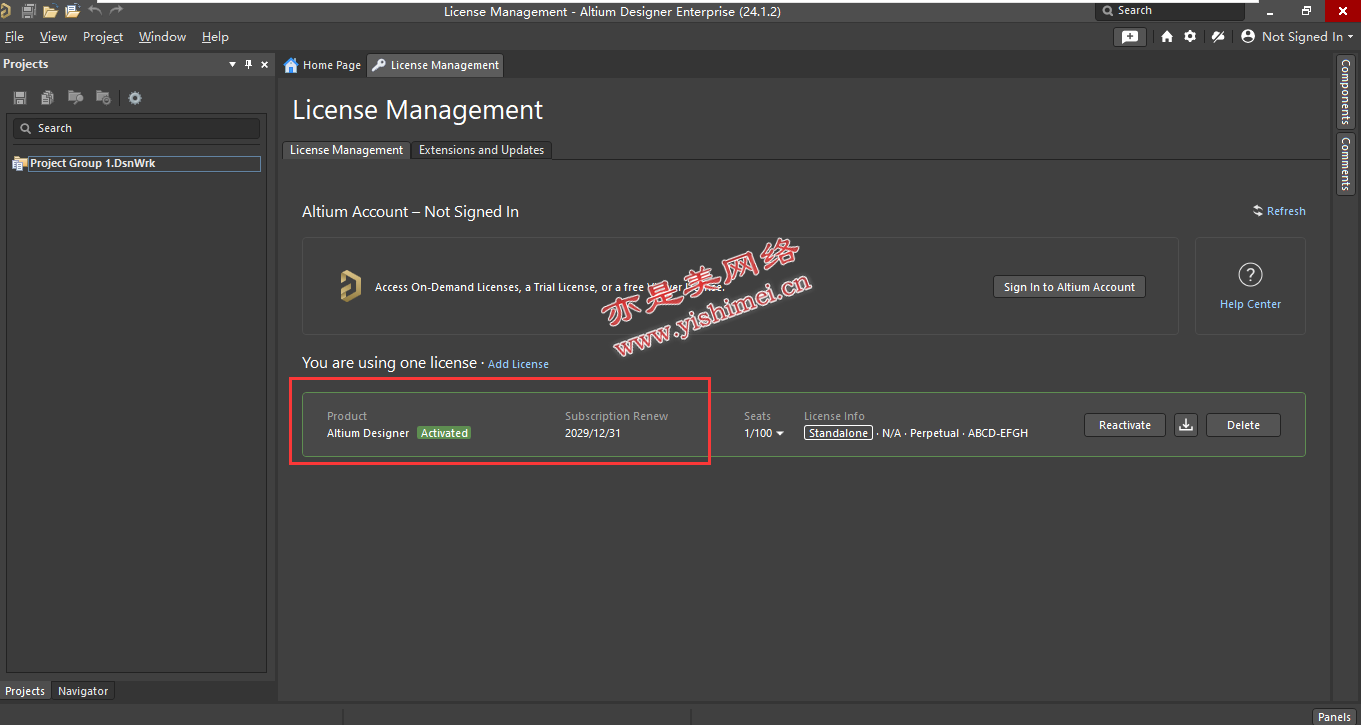Screen dimensions: 1361x725
Task: Open the File menu
Action: pos(14,37)
